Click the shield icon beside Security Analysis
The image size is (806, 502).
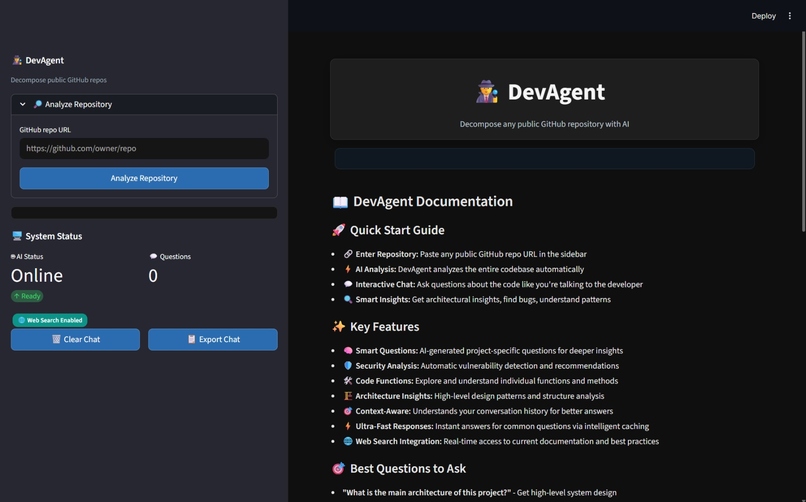pos(348,366)
